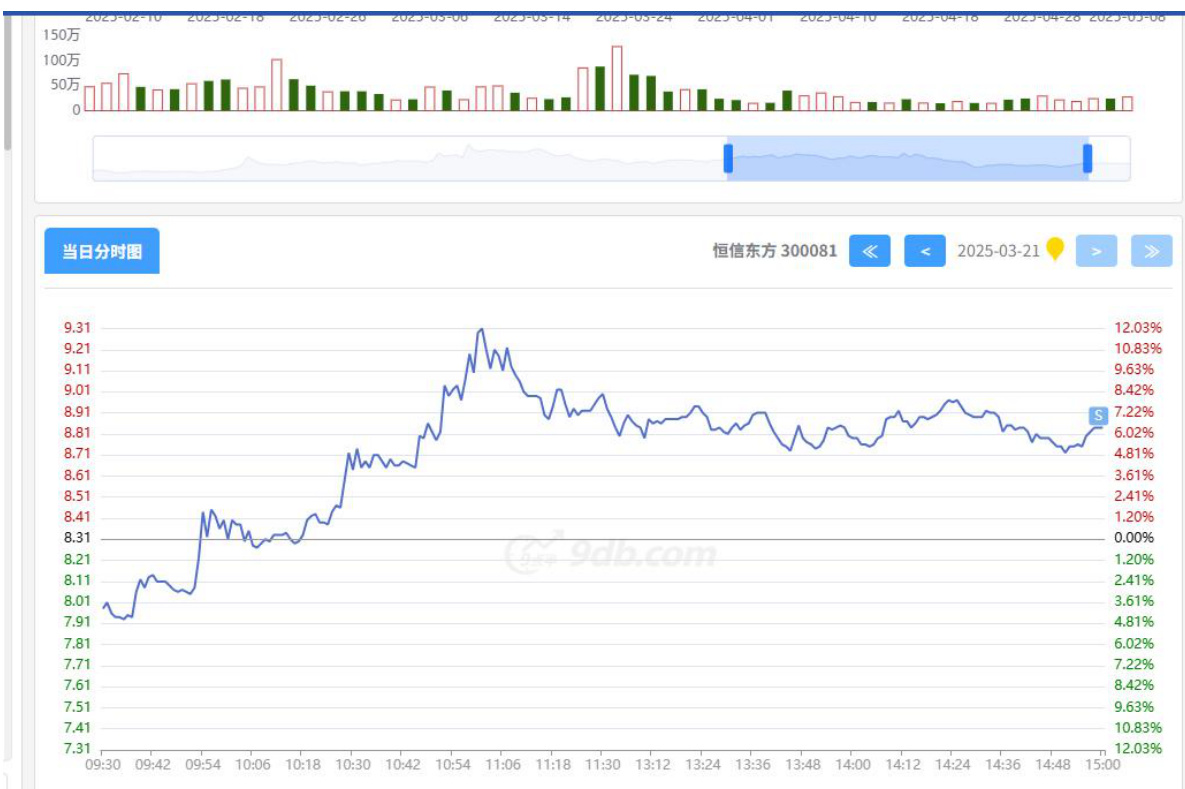Click the left vertical scrollbar thumb

(7, 80)
